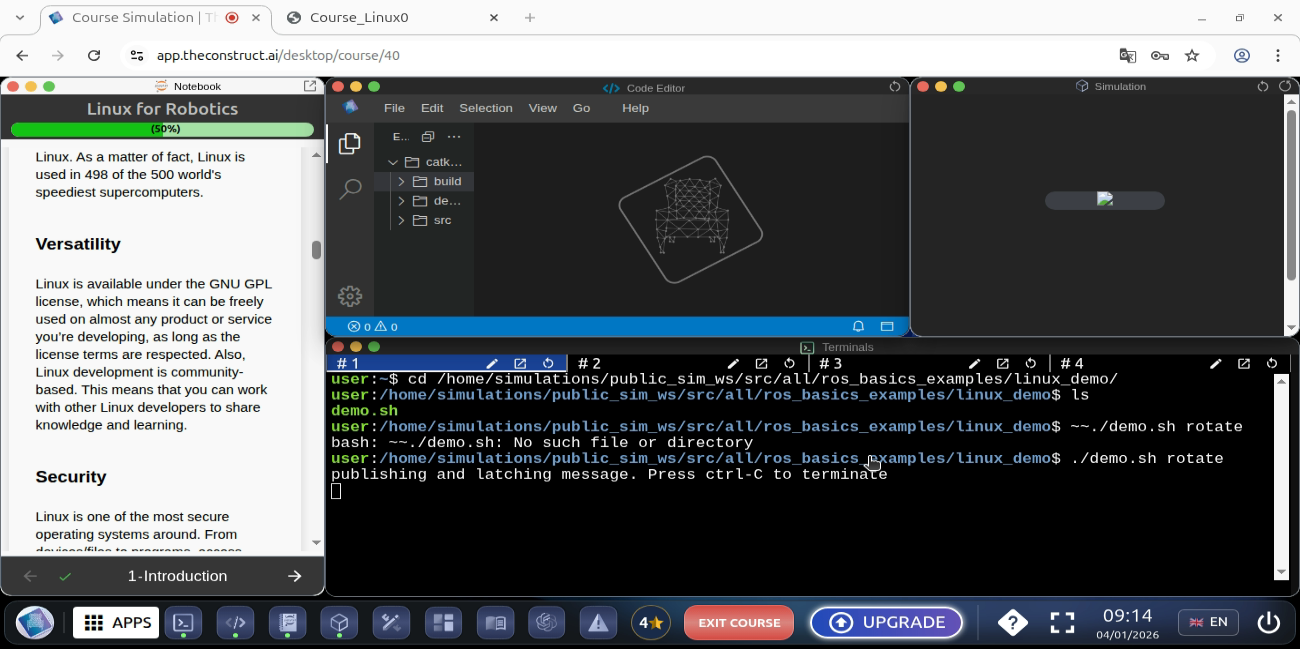Open the Search view in Code Editor

[x=350, y=188]
